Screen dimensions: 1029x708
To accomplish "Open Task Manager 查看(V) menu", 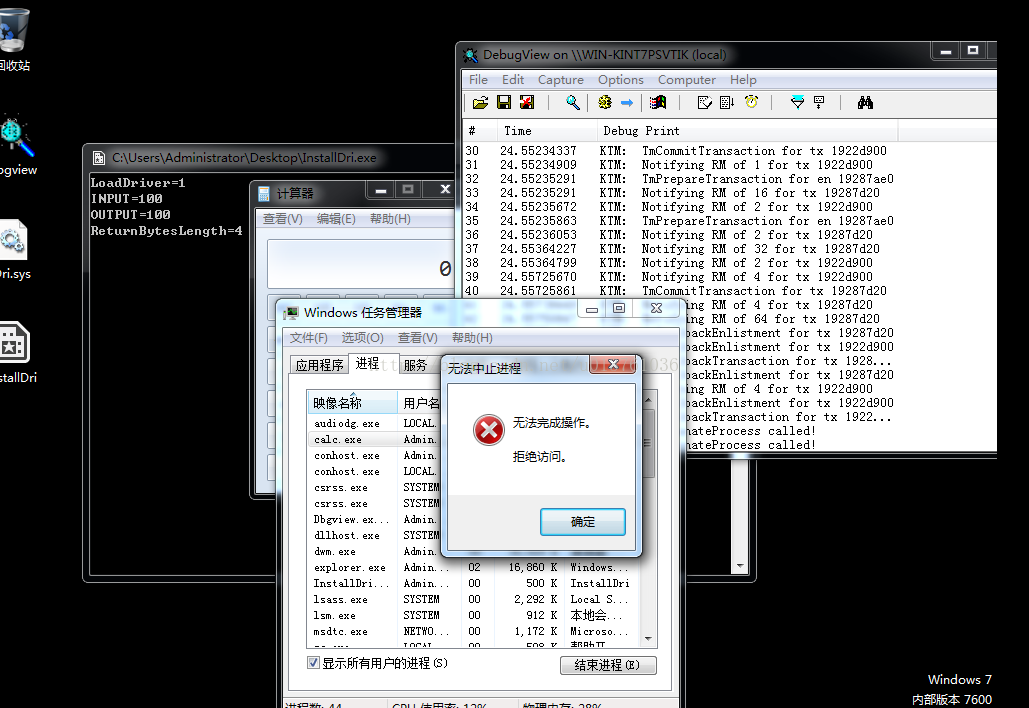I will (x=417, y=337).
